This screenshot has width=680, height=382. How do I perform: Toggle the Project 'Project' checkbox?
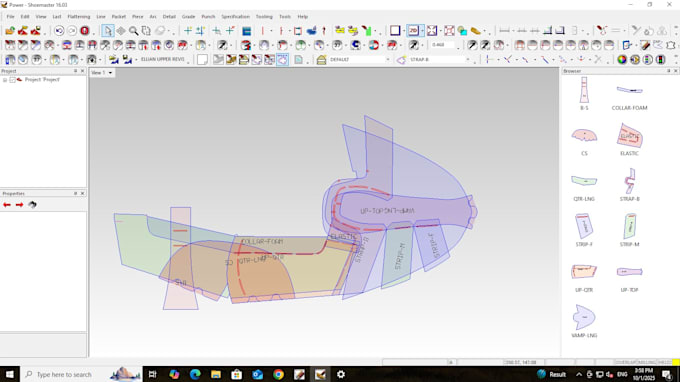[x=13, y=80]
